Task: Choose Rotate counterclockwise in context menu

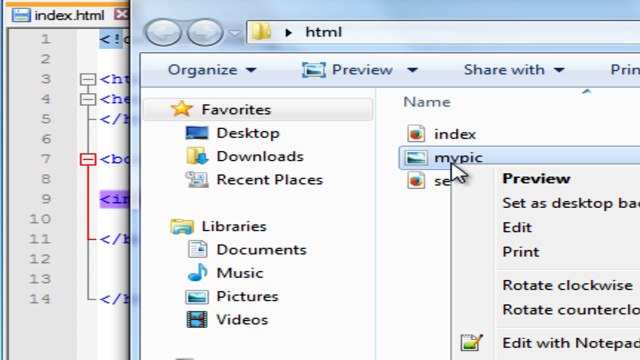Action: click(571, 309)
